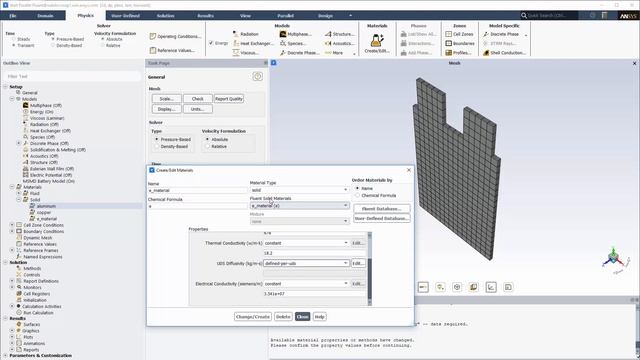
Task: Open the Solution ribbon tab
Action: tap(165, 16)
